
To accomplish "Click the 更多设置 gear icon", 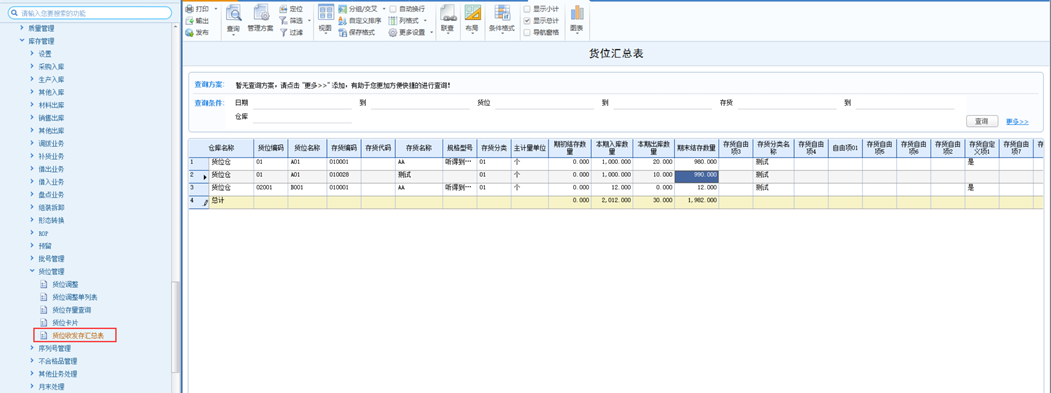I will coord(393,32).
